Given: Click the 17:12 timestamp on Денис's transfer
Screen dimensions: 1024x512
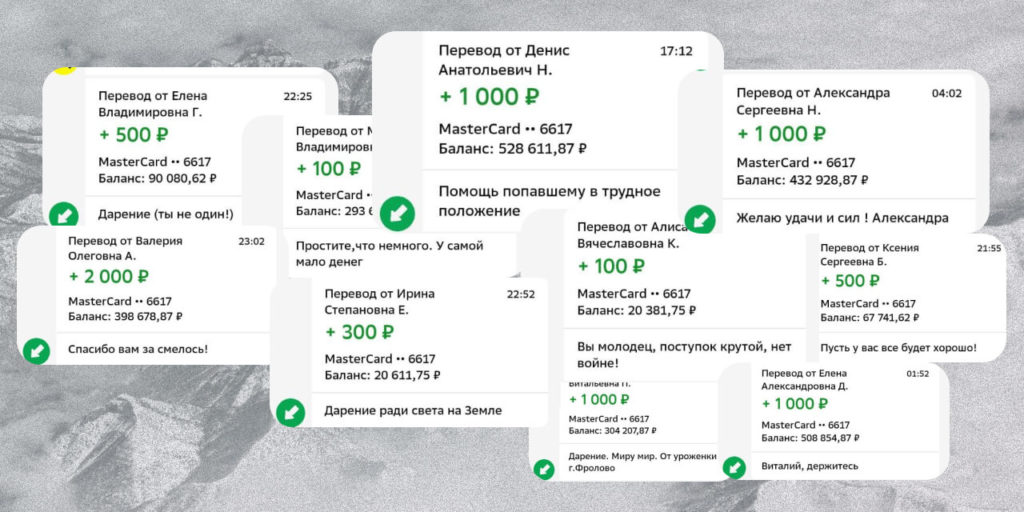Looking at the screenshot, I should [x=676, y=49].
